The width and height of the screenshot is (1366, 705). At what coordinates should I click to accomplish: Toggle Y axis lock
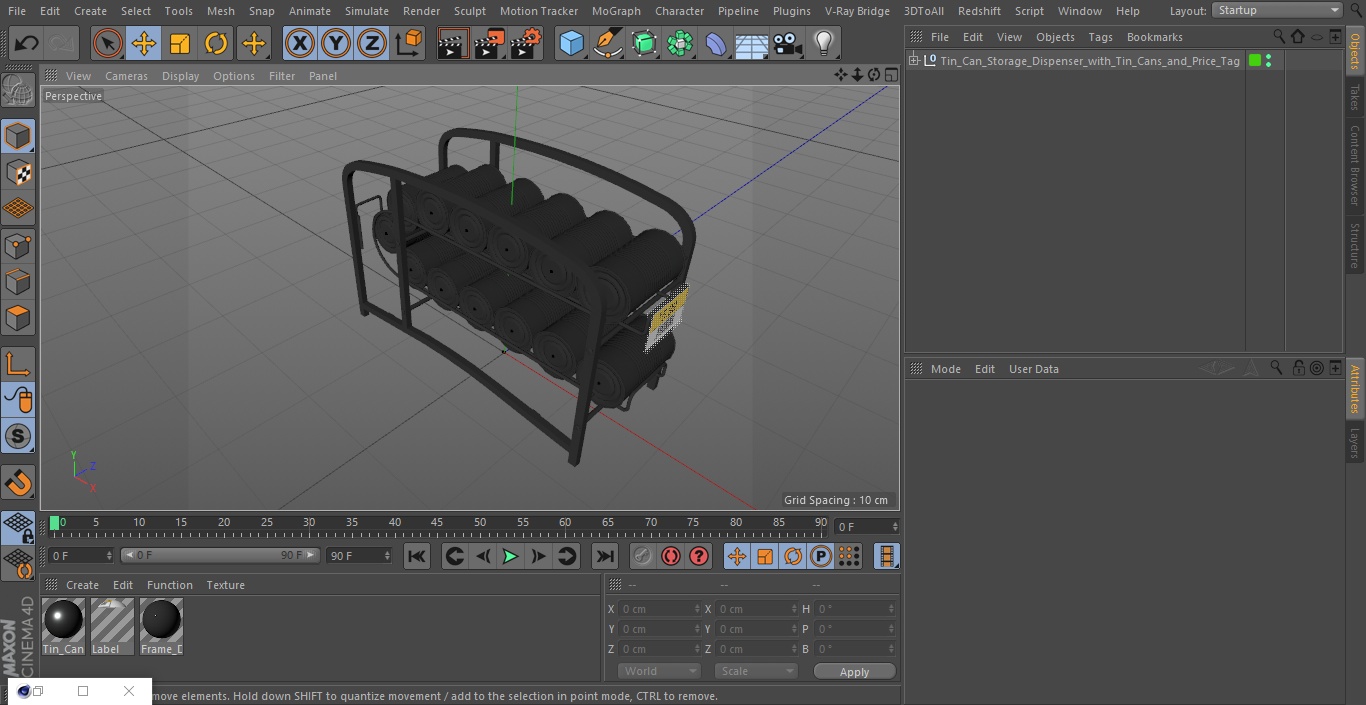[x=336, y=43]
